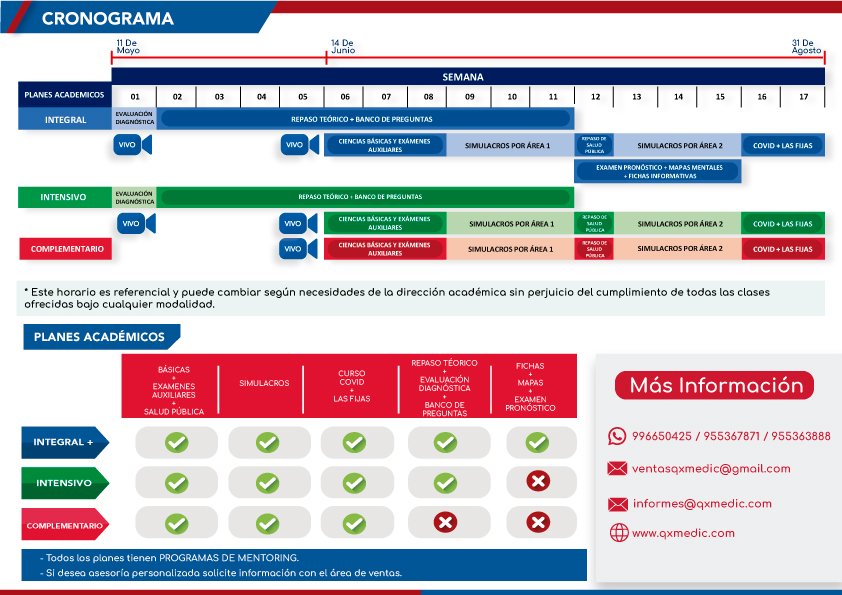The width and height of the screenshot is (842, 595).
Task: Click 'Si desea asesoría personalizada' line
Action: (x=221, y=573)
